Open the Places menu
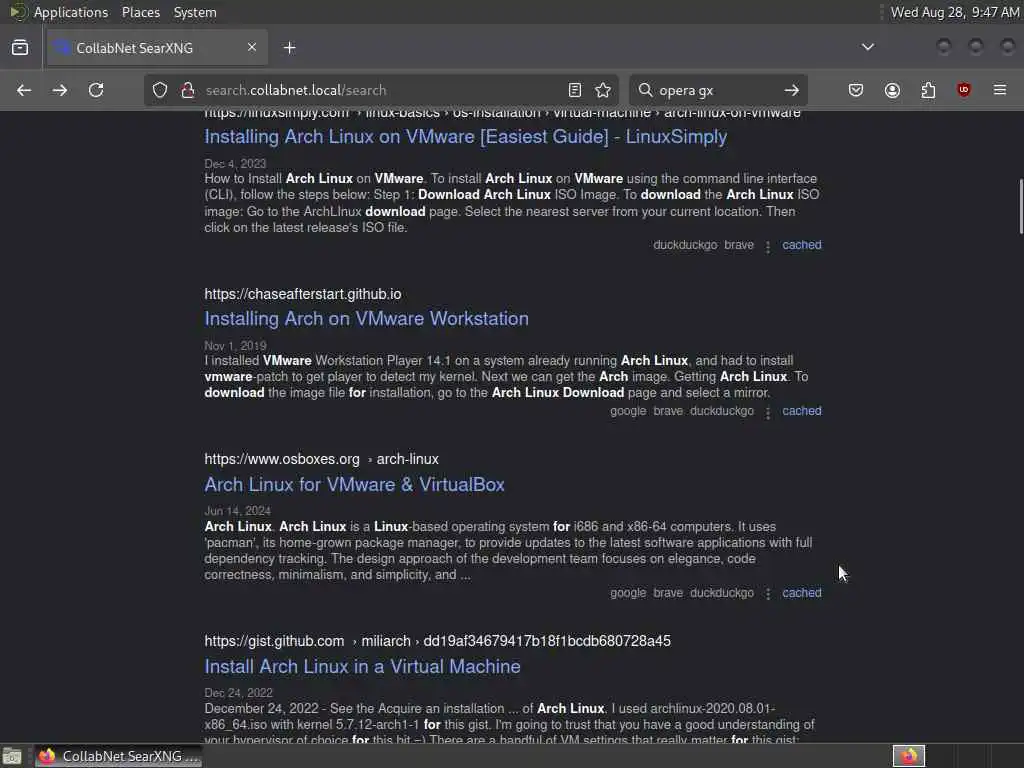1024x768 pixels. [x=140, y=12]
